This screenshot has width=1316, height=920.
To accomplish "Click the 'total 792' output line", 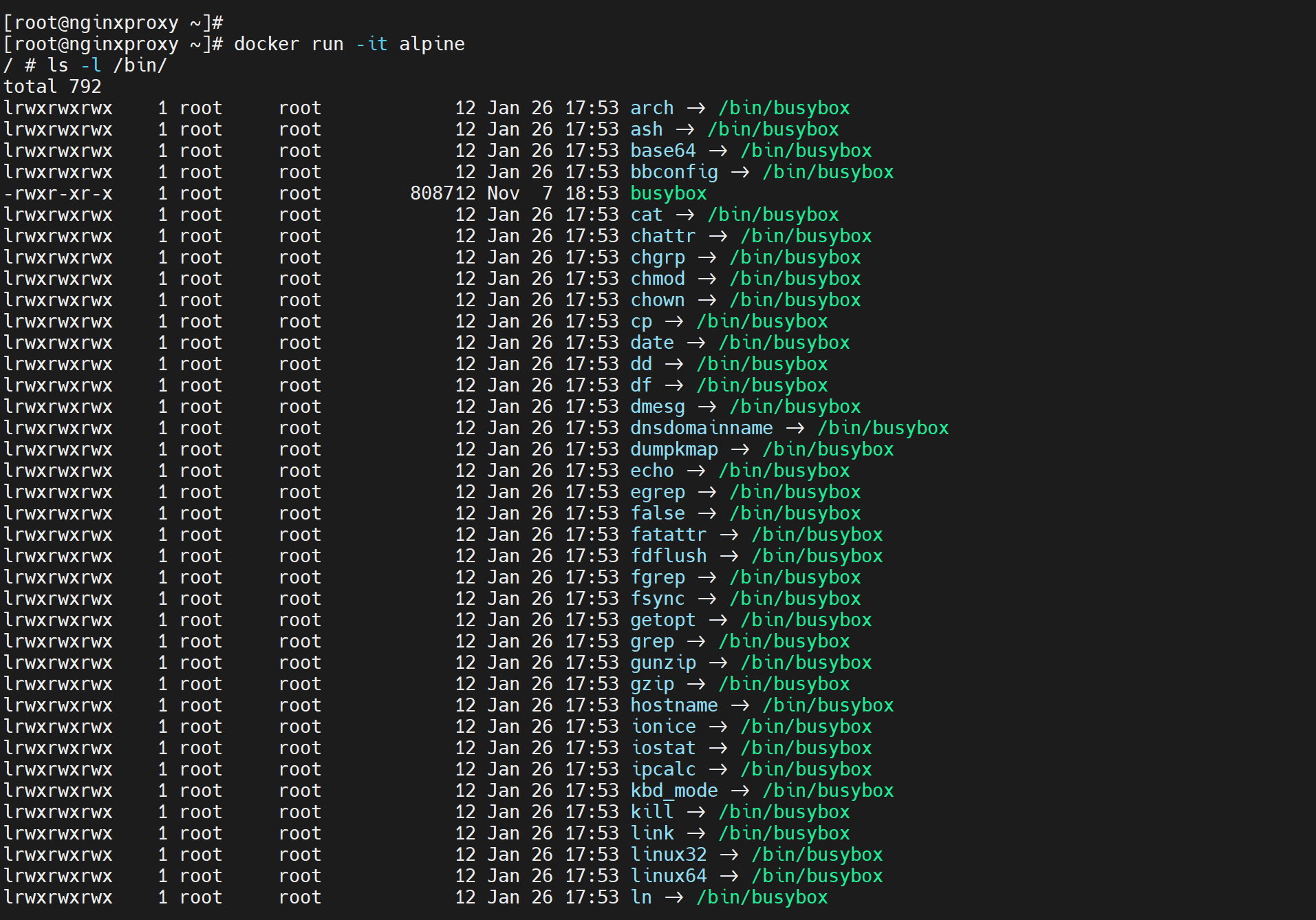I will tap(52, 87).
